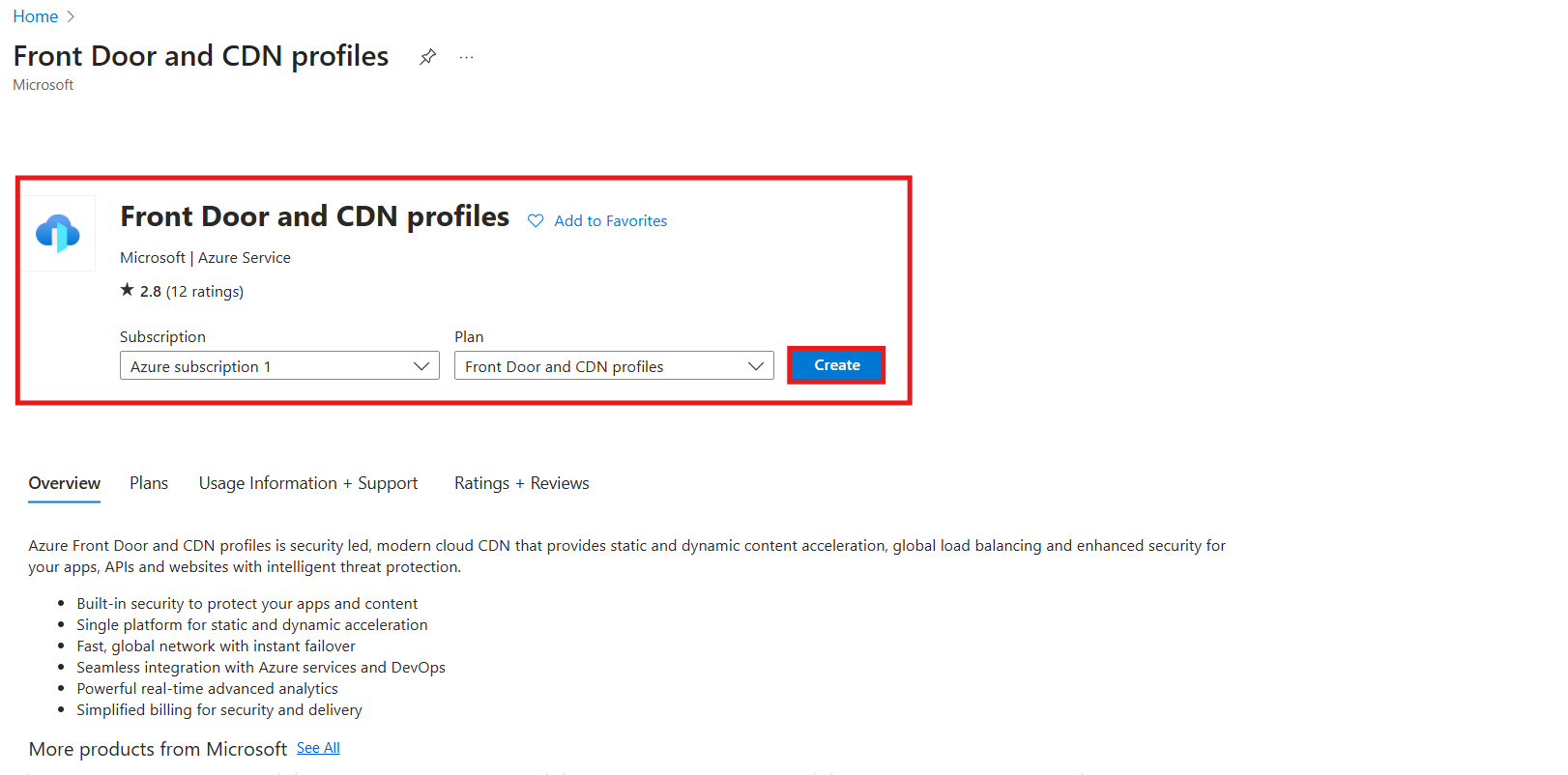Click the Plan dropdown chevron

[x=756, y=365]
